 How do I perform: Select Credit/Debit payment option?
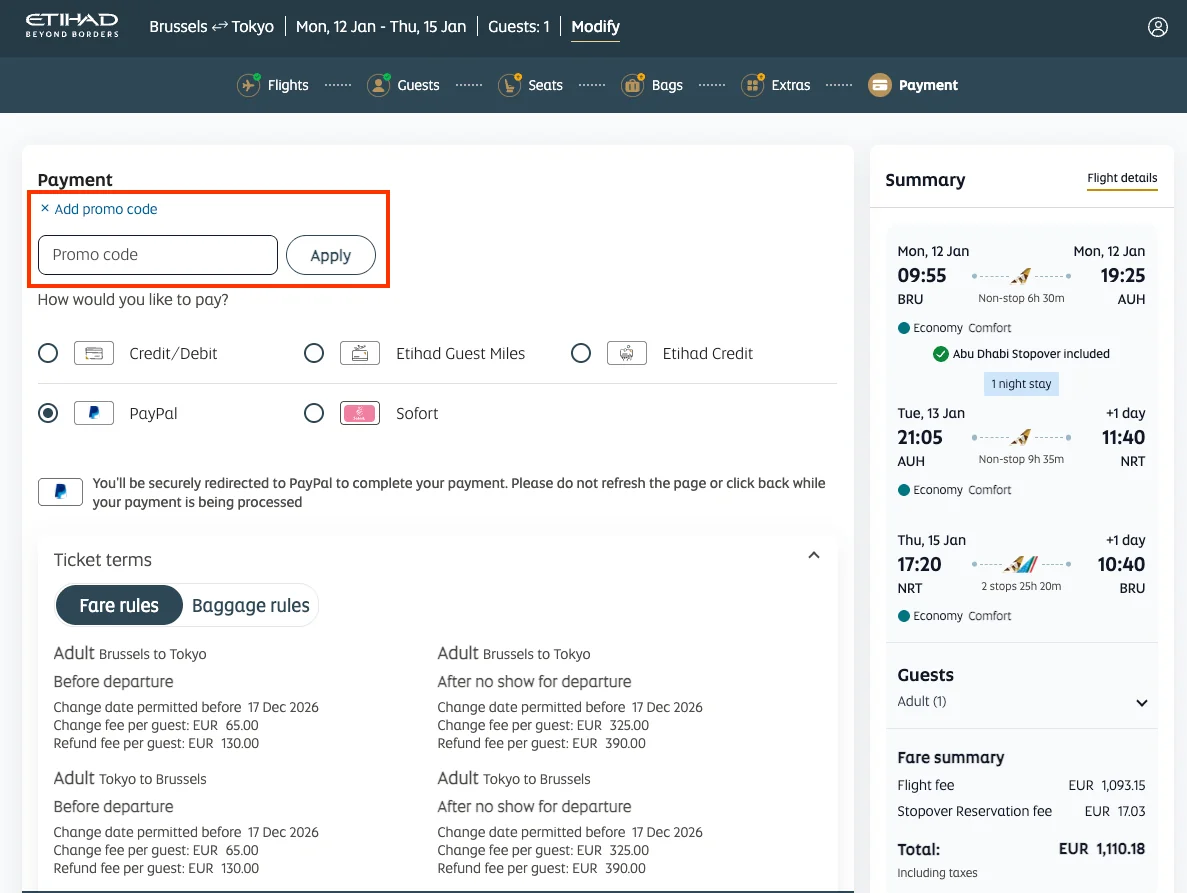(48, 353)
